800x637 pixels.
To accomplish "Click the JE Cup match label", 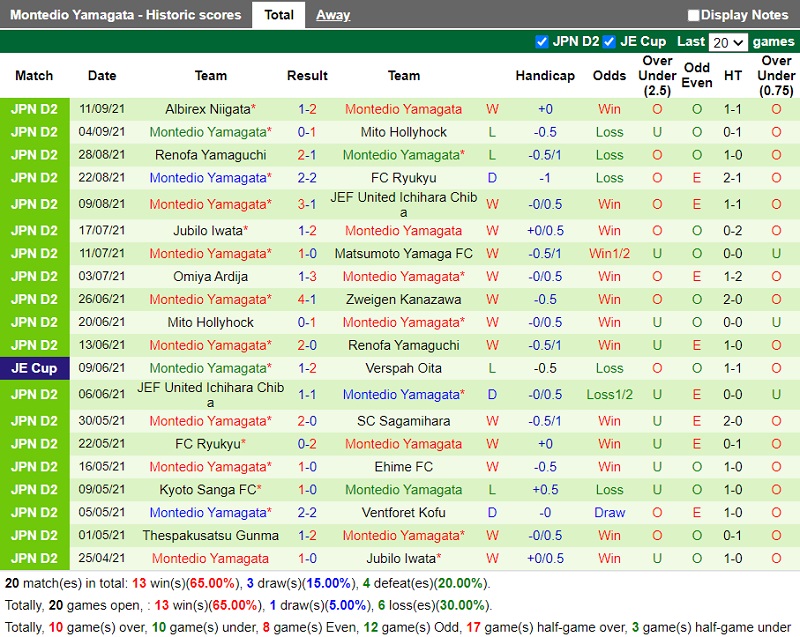I will click(x=35, y=368).
